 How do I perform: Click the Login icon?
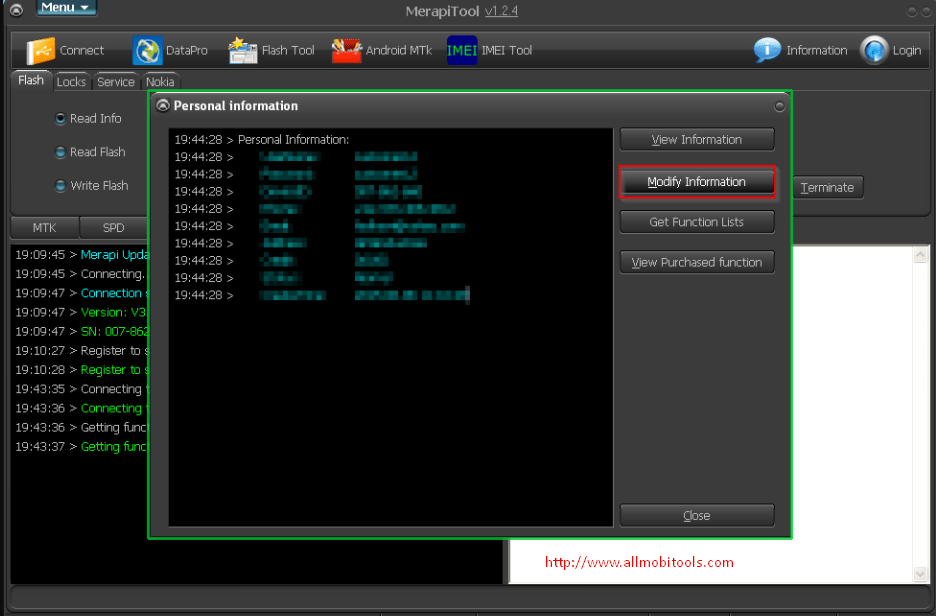[x=874, y=51]
